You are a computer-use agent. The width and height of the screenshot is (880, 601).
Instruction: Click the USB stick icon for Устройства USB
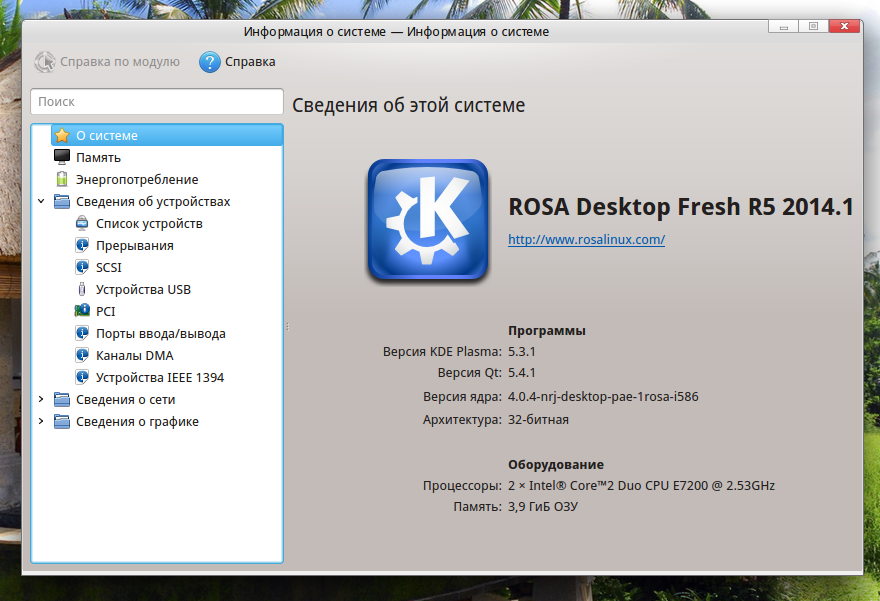pos(82,289)
